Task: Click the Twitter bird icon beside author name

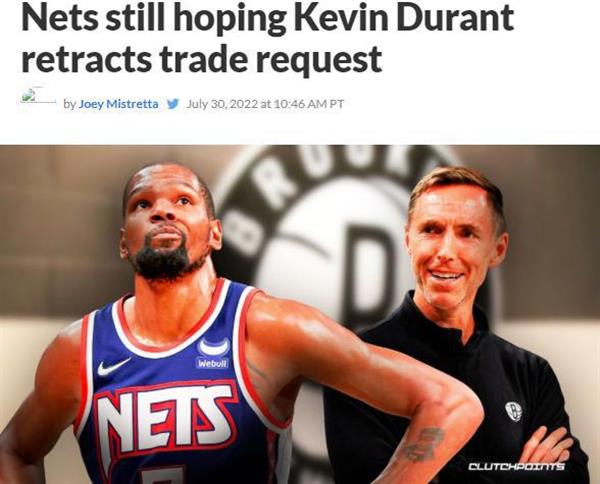Action: (173, 104)
